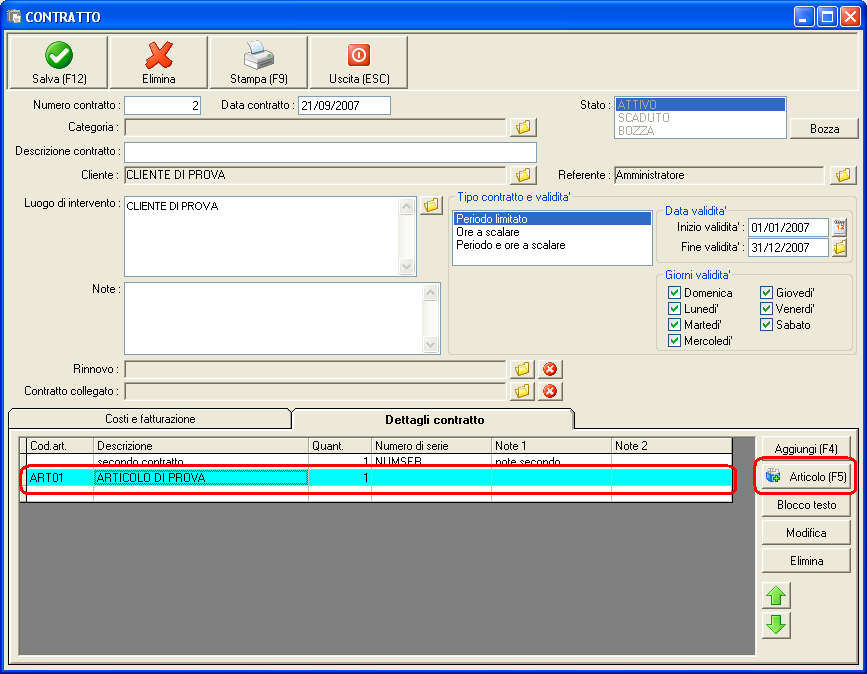Open folder picker next to Categoria

(523, 127)
